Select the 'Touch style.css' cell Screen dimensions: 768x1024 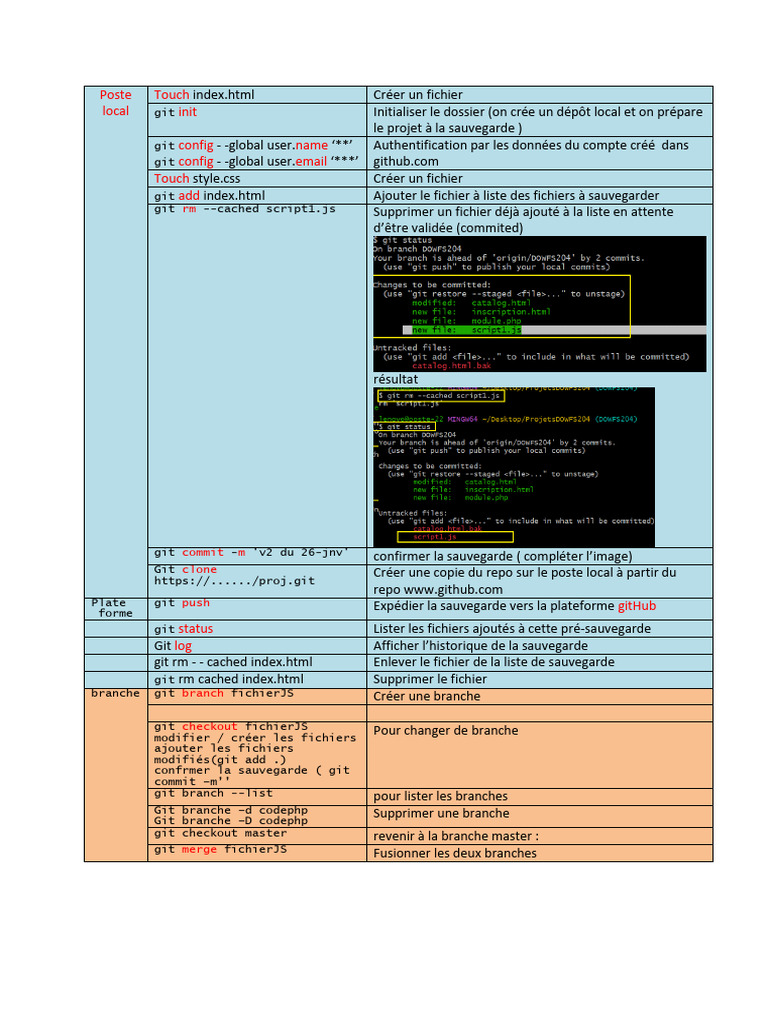[257, 178]
